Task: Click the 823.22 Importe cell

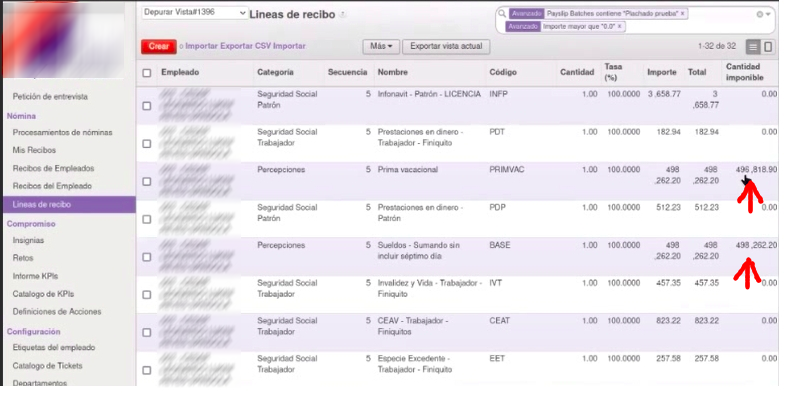Action: pyautogui.click(x=668, y=321)
